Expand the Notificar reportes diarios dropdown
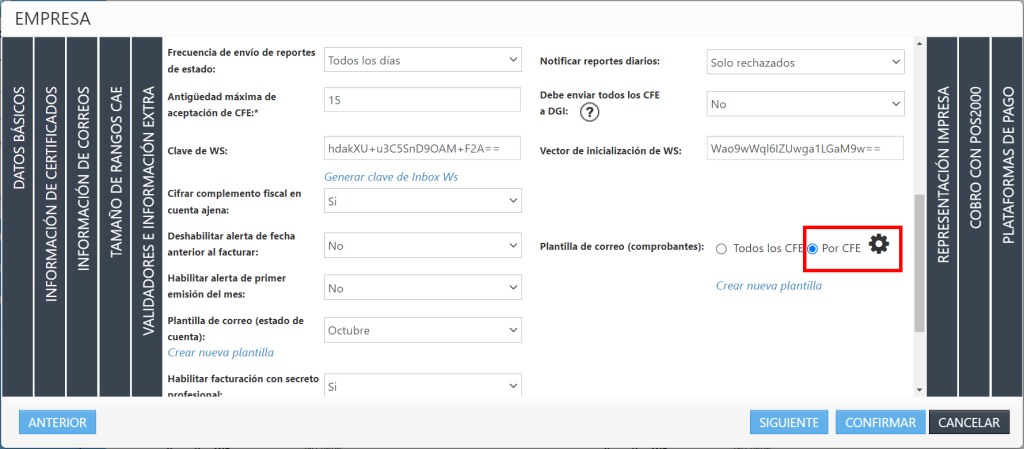1024x449 pixels. tap(804, 62)
